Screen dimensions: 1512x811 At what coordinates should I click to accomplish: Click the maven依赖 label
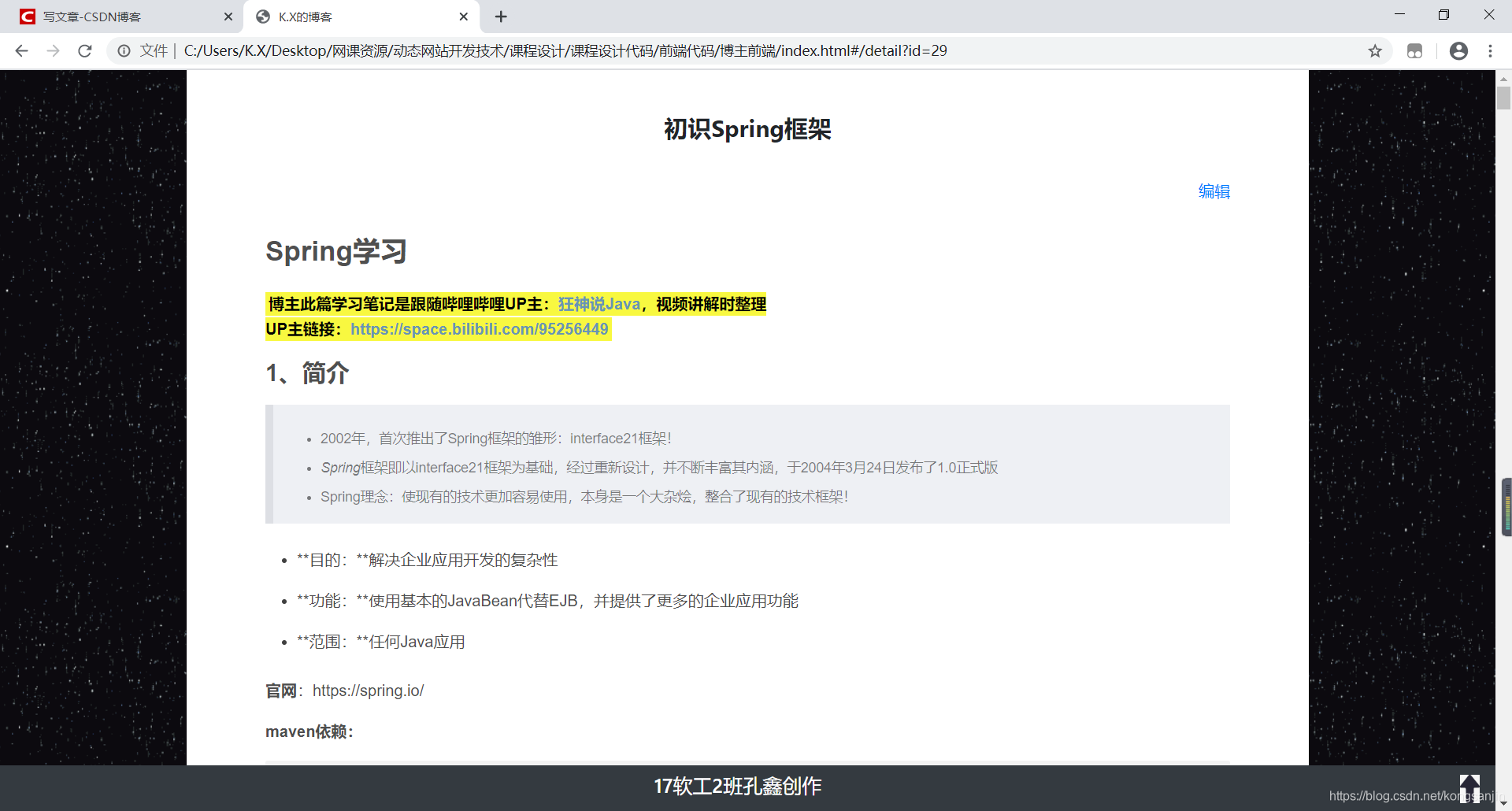[309, 731]
